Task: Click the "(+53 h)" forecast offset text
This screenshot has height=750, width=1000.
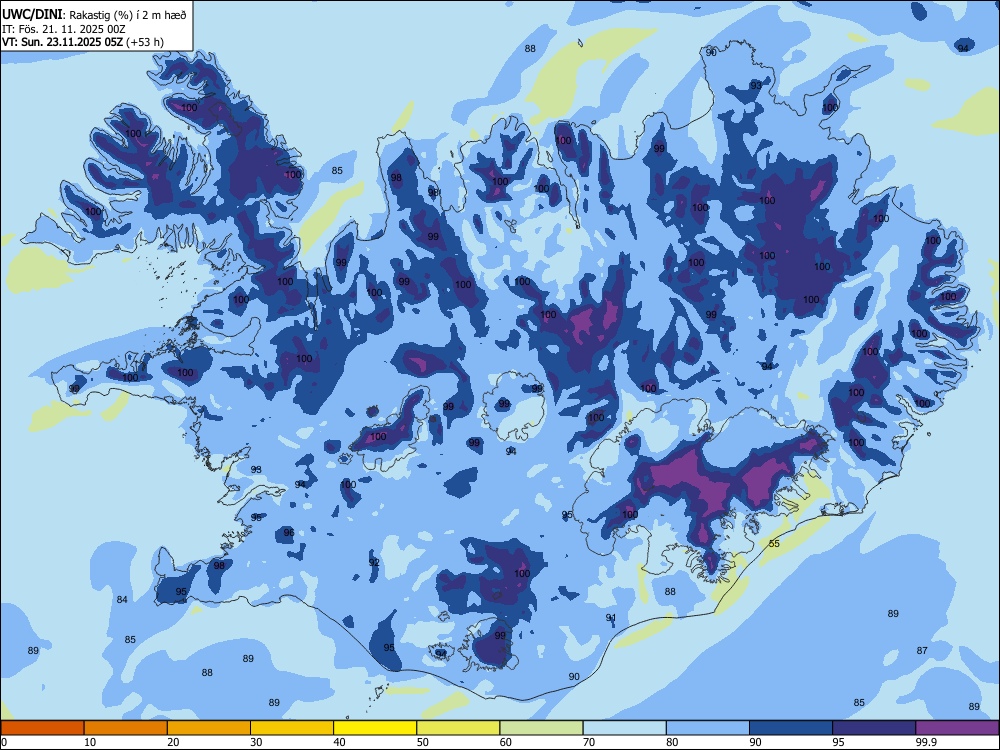Action: 145,42
